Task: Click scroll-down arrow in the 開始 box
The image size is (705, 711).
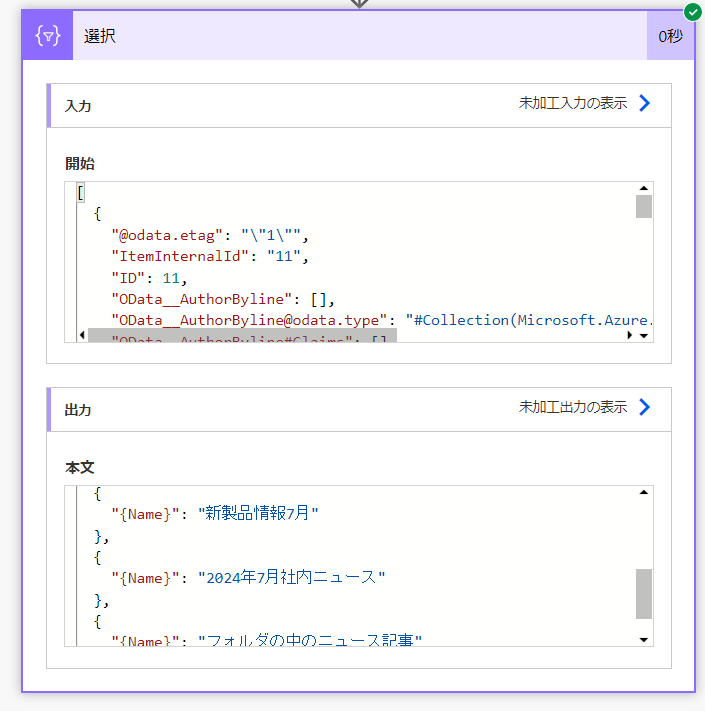Action: 643,336
